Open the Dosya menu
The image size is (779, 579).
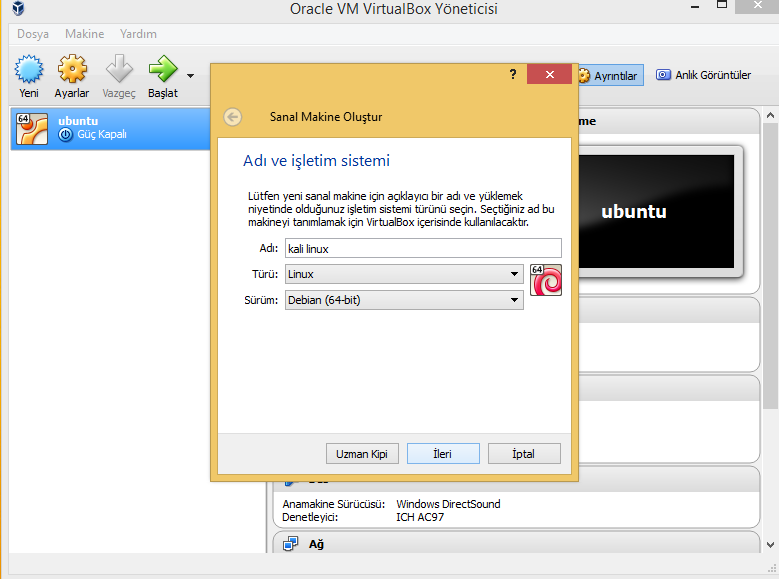point(33,34)
